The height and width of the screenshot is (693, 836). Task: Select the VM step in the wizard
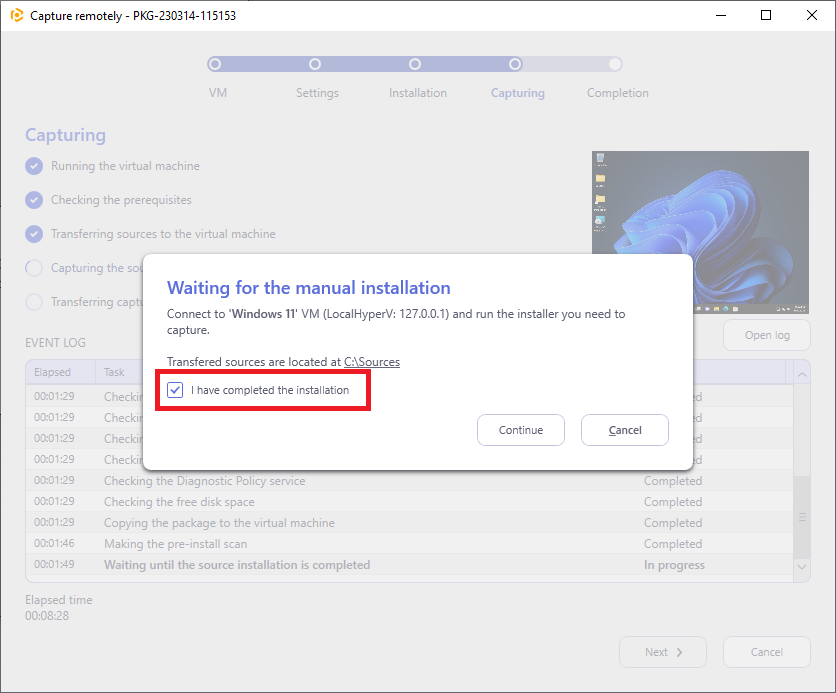tap(218, 93)
